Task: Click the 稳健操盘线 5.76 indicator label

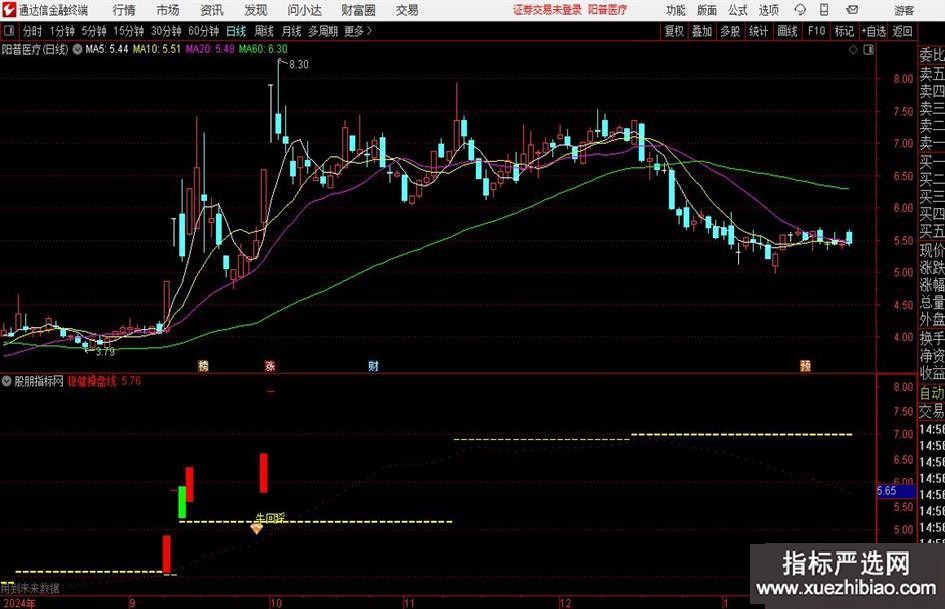Action: pos(104,381)
